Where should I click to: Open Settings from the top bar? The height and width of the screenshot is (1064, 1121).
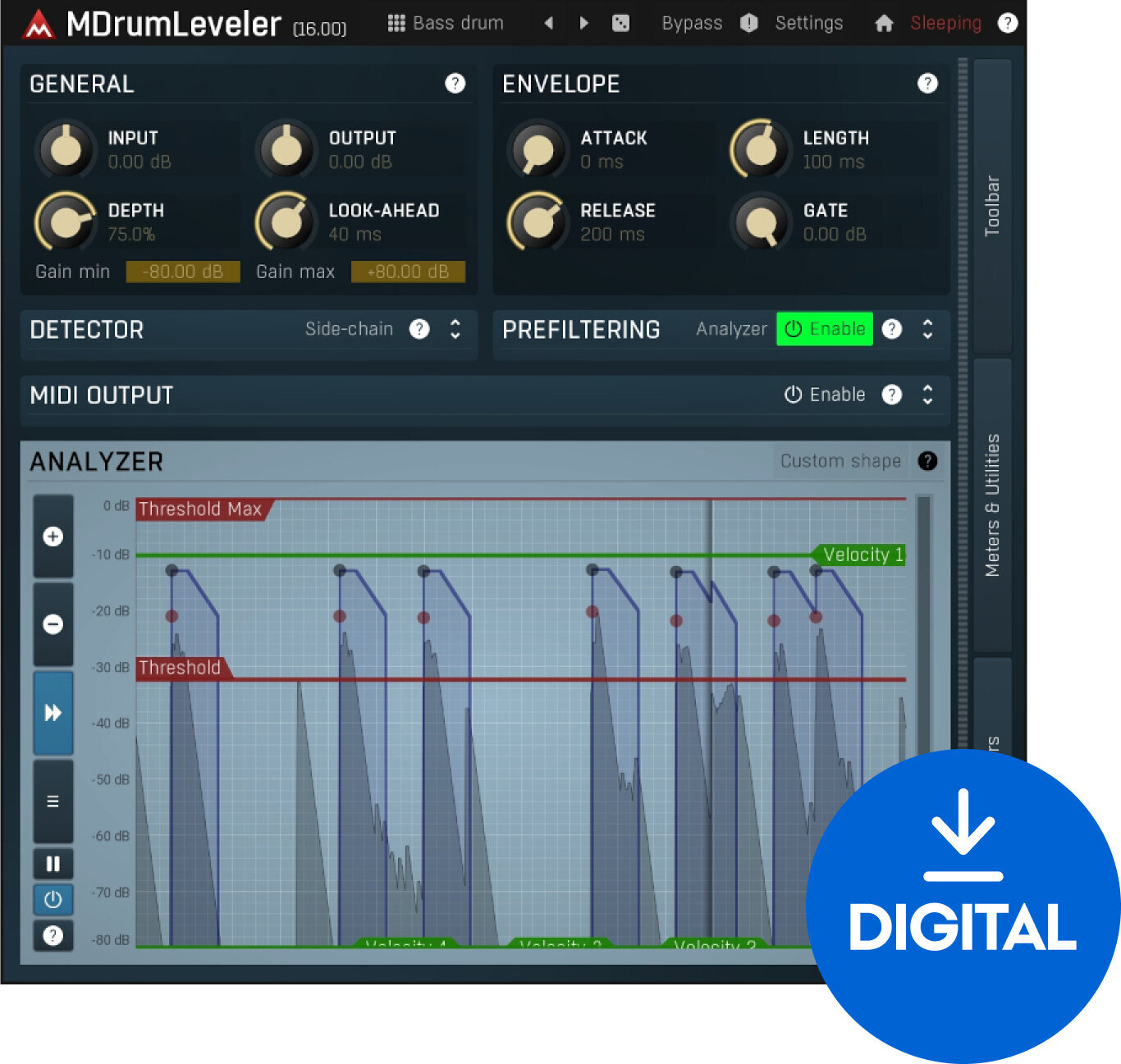808,22
